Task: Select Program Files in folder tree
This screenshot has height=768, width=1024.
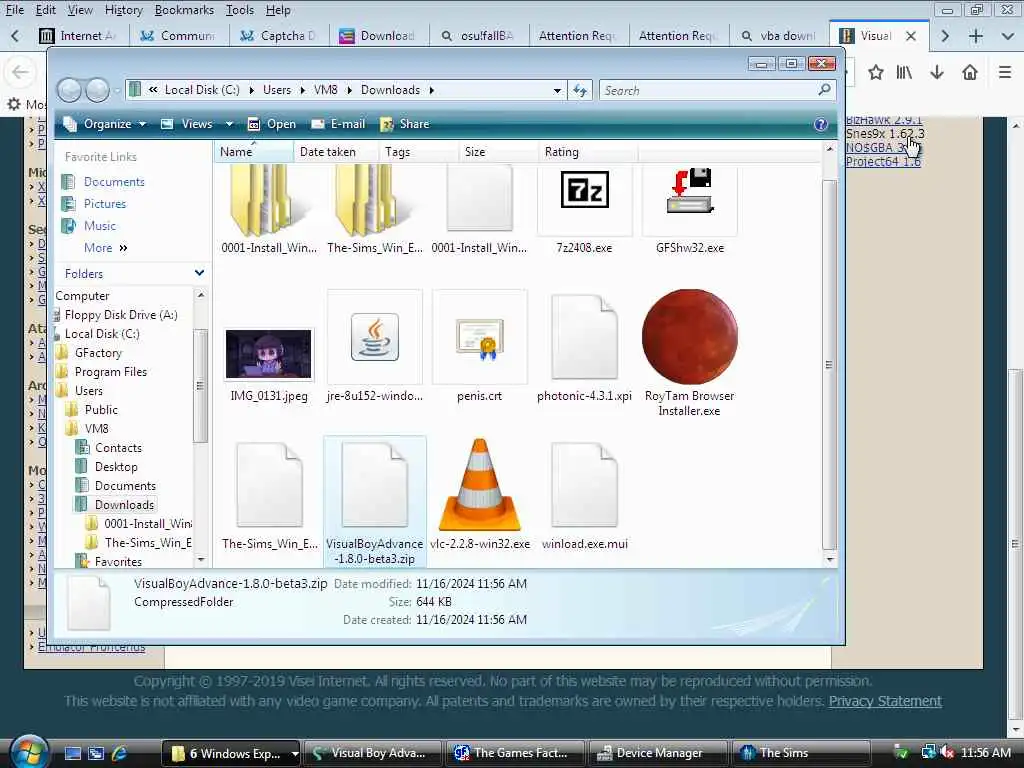Action: (x=110, y=372)
